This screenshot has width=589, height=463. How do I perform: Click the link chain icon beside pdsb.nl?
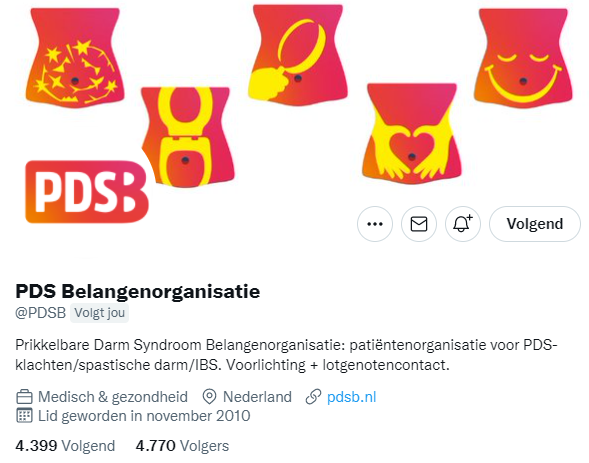313,397
